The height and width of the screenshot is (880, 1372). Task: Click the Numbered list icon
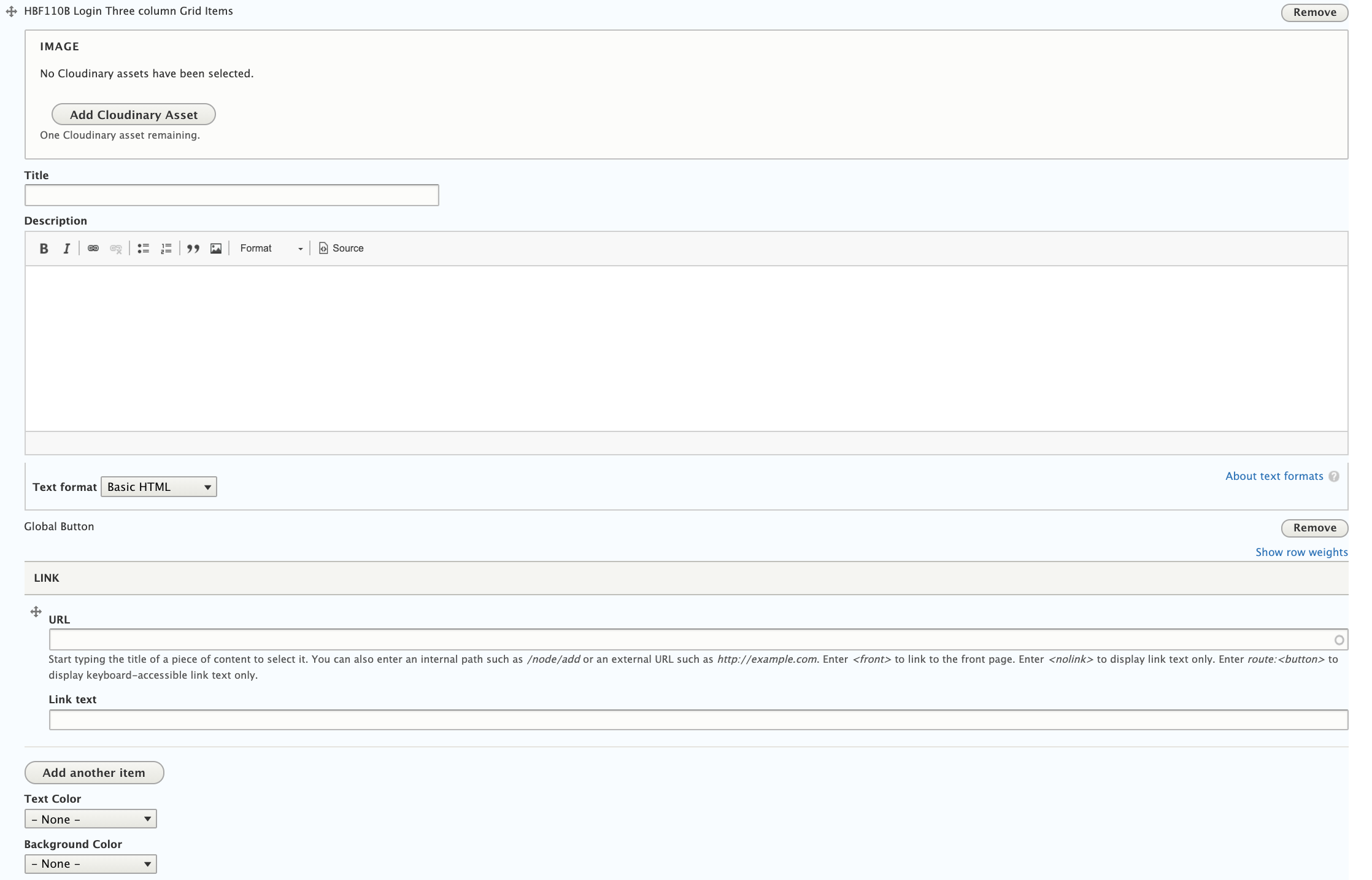[167, 248]
